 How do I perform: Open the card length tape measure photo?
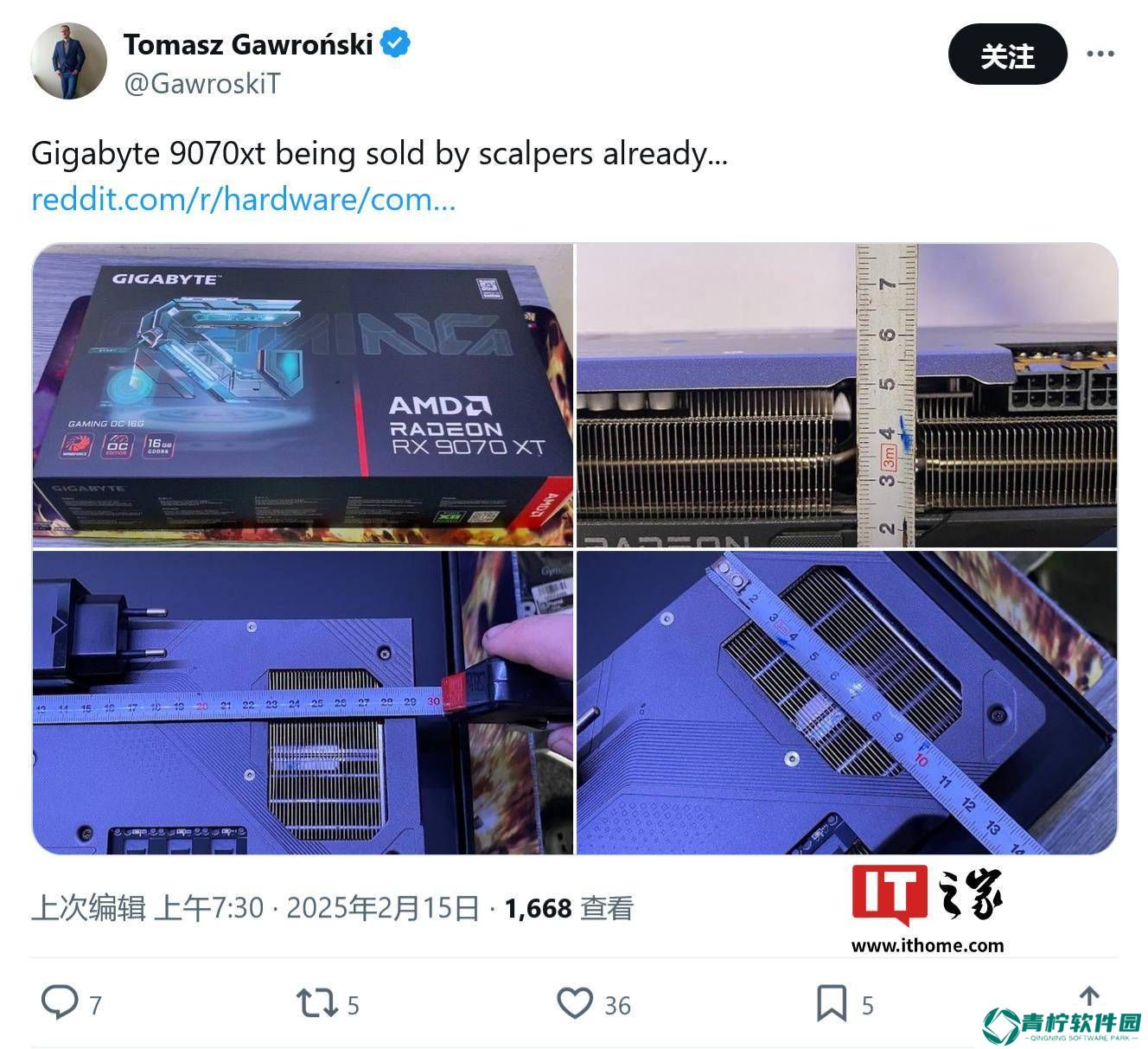point(303,702)
